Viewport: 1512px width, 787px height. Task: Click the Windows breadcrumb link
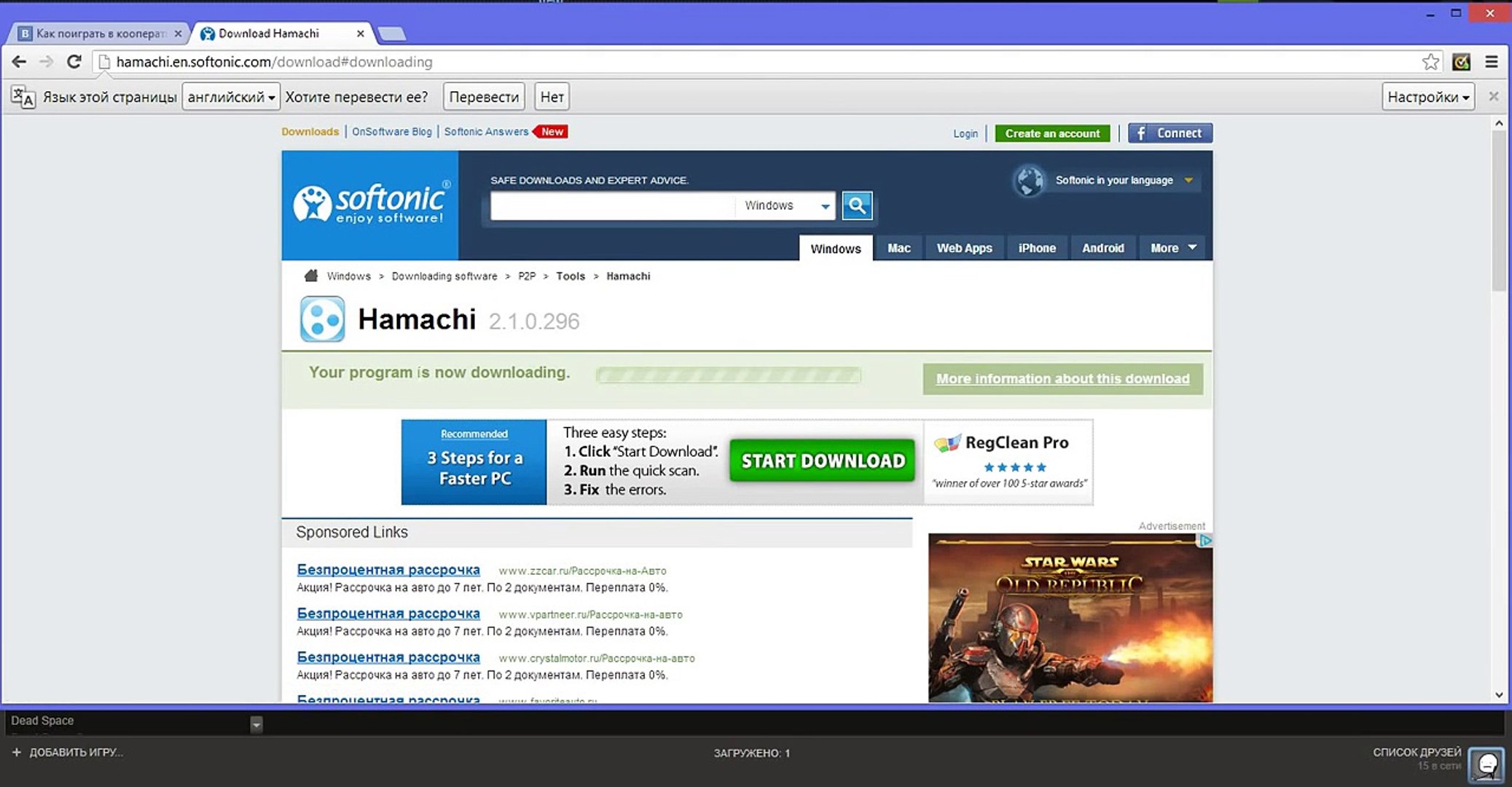point(348,276)
